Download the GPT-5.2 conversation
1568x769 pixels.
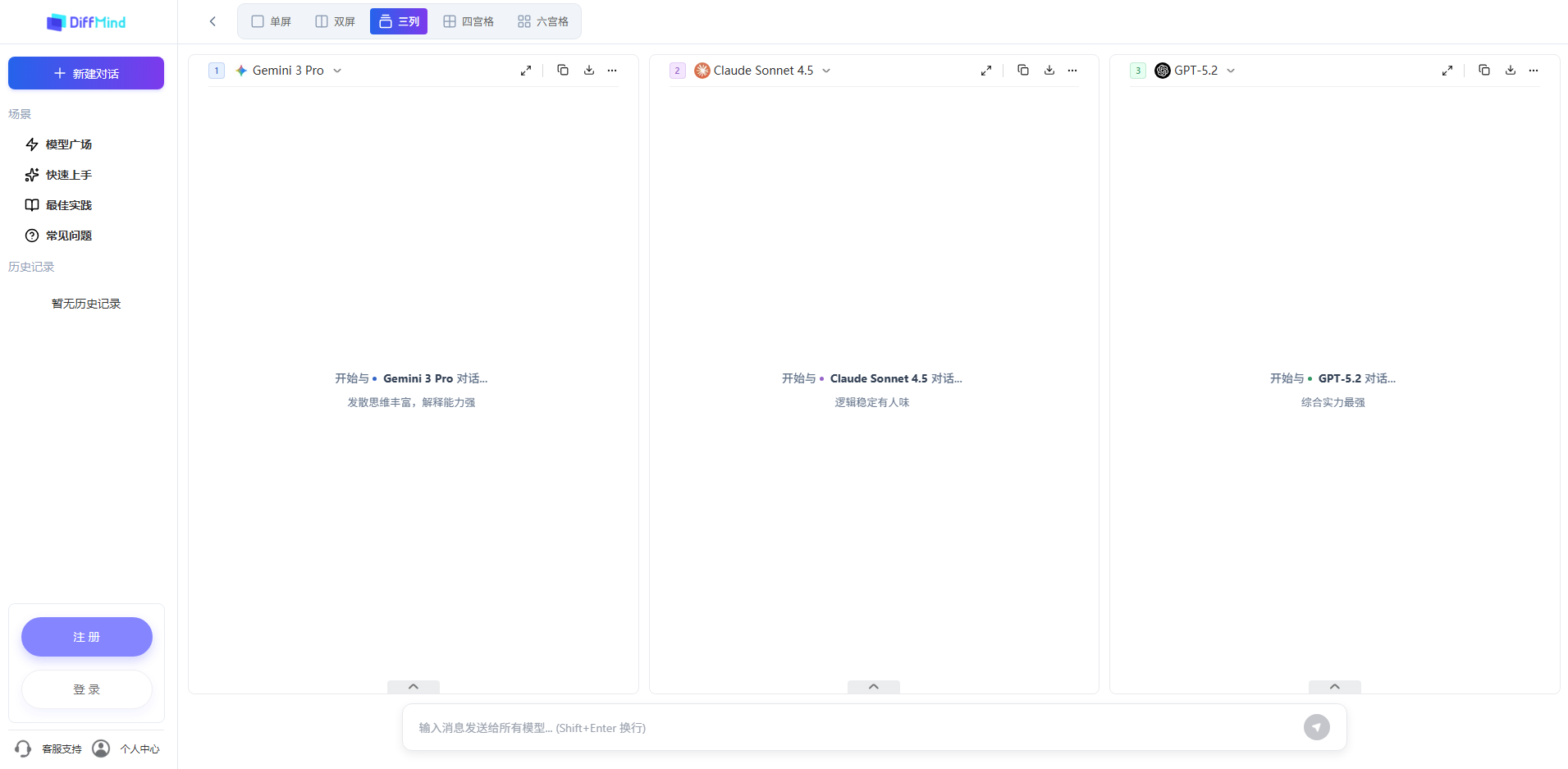(x=1510, y=71)
